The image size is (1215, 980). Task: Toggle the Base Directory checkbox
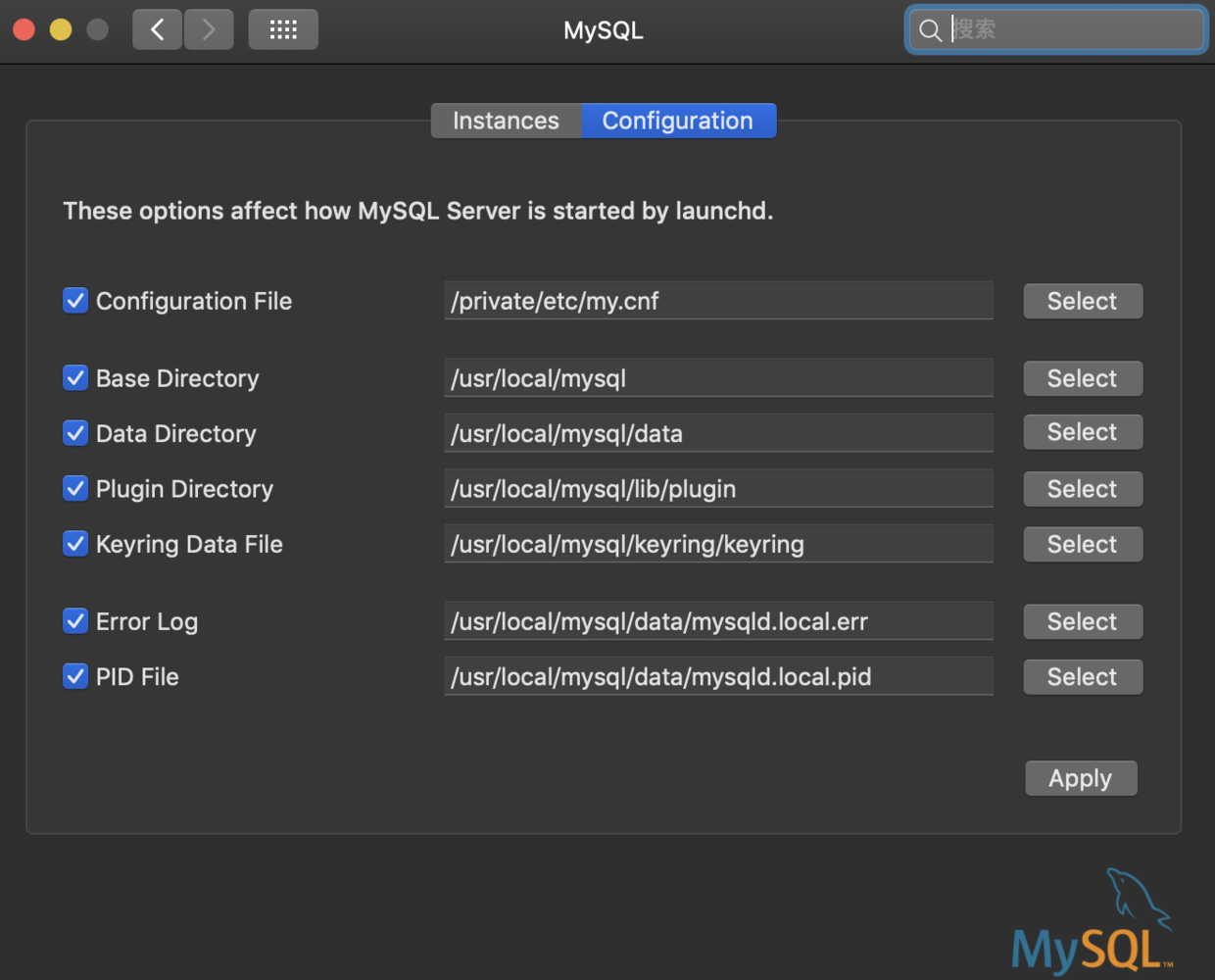75,378
